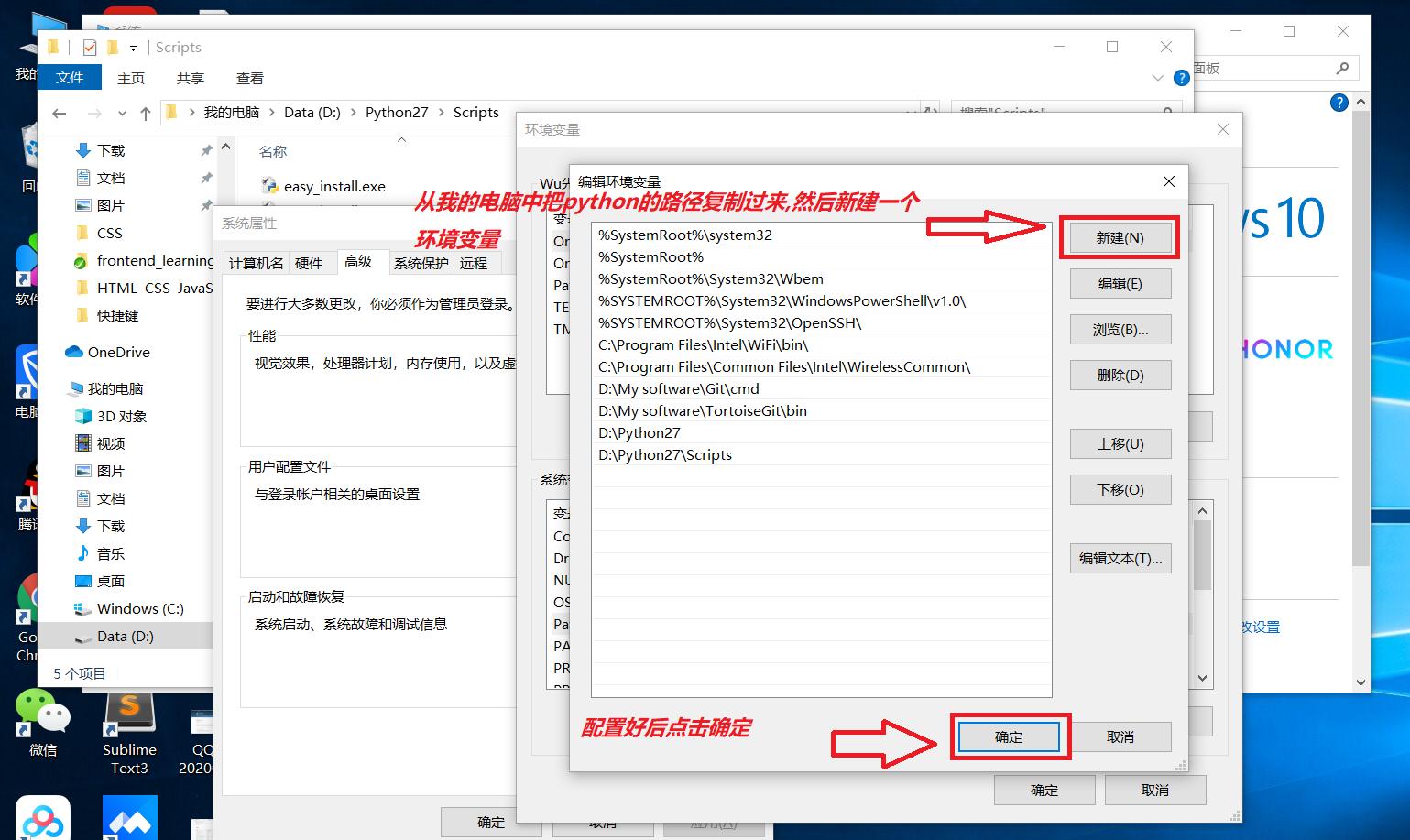Screen dimensions: 1410x840
Task: Click the 删除(D) button
Action: pyautogui.click(x=1120, y=376)
